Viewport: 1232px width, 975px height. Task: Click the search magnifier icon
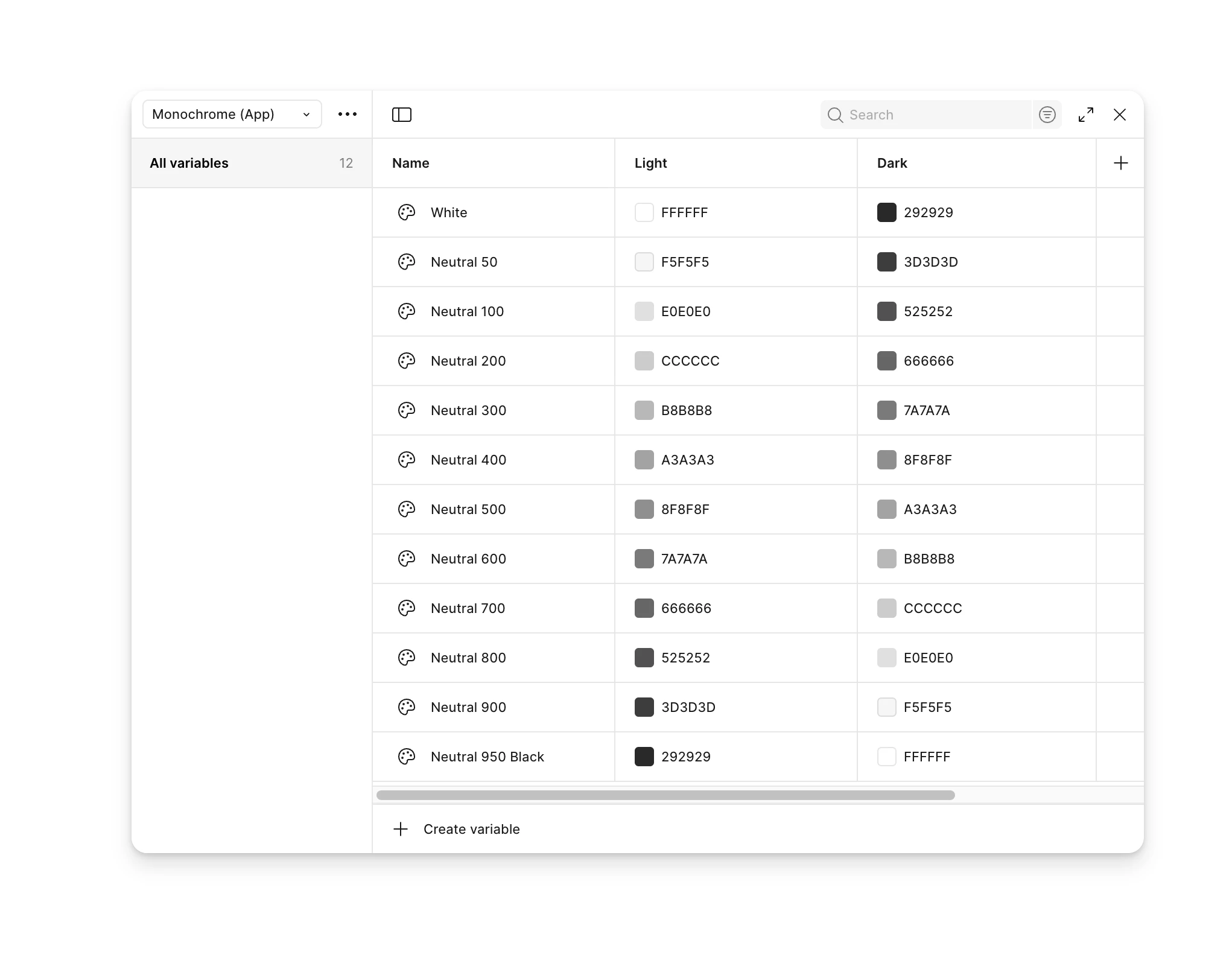click(x=836, y=115)
